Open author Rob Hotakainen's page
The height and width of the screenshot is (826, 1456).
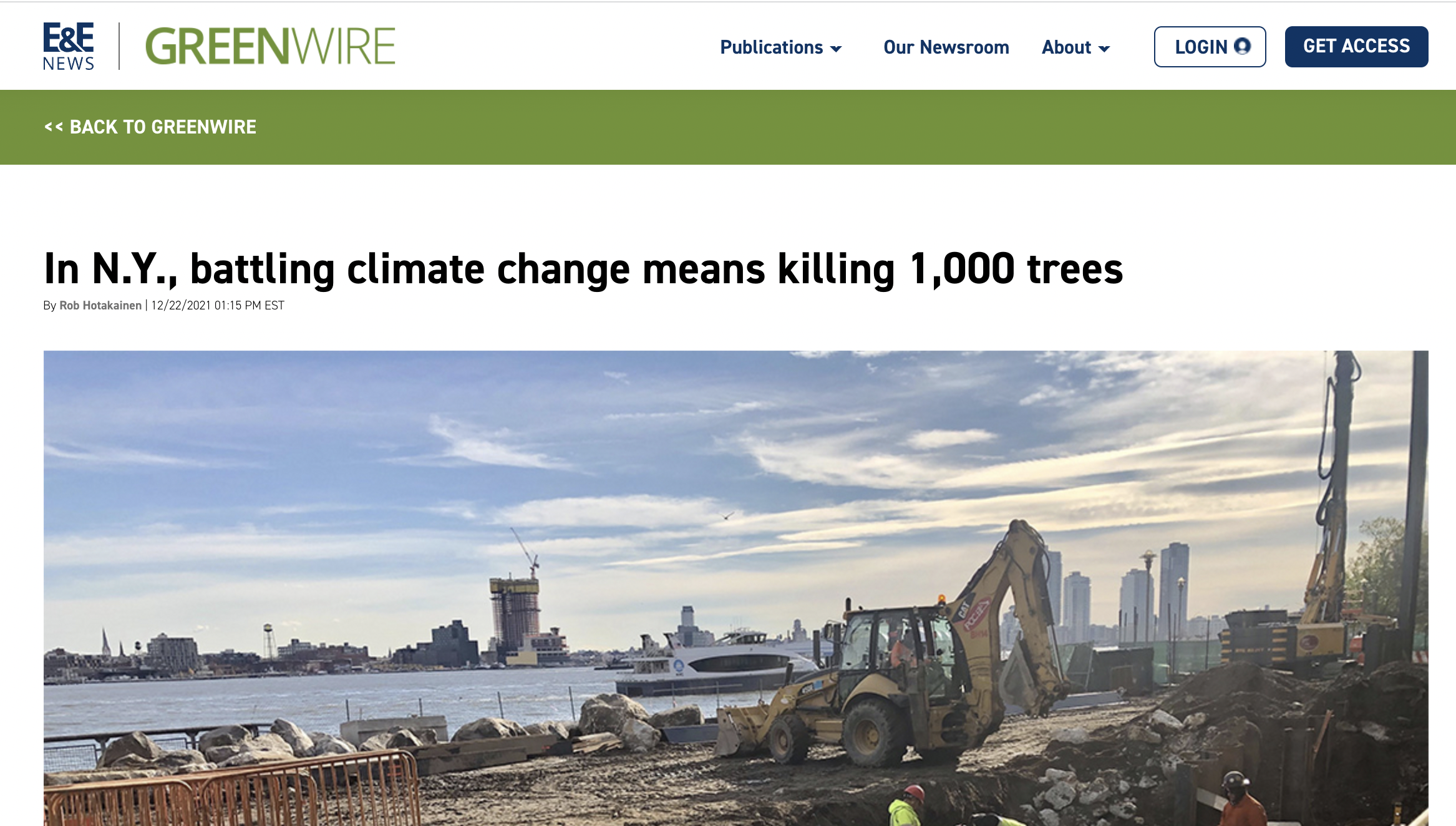click(x=100, y=305)
